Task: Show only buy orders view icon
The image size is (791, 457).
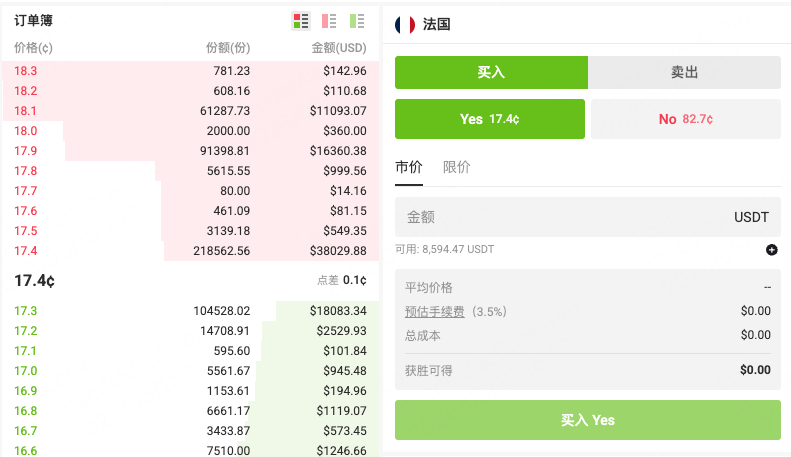Action: 357,21
